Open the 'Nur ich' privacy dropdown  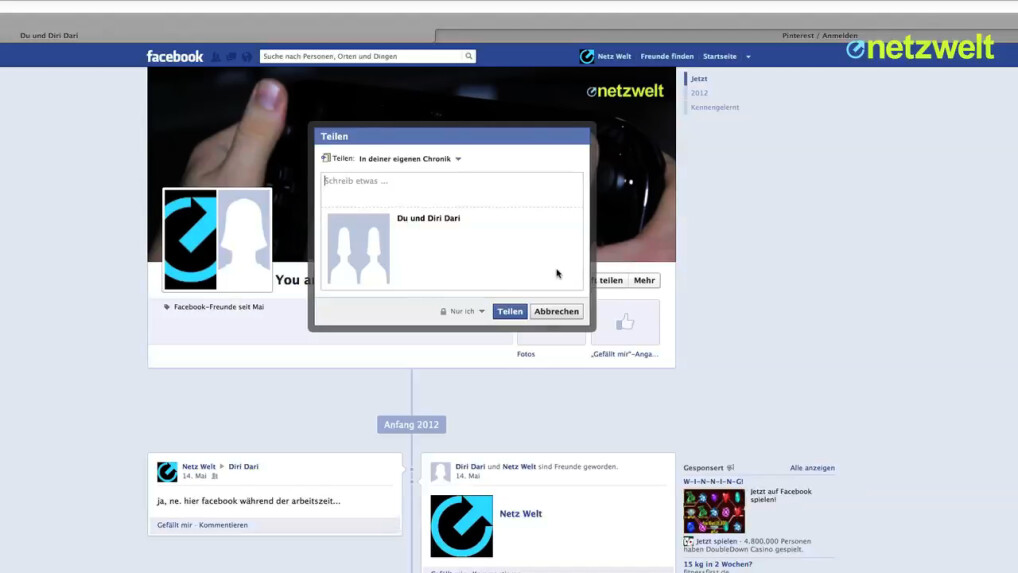click(x=463, y=312)
